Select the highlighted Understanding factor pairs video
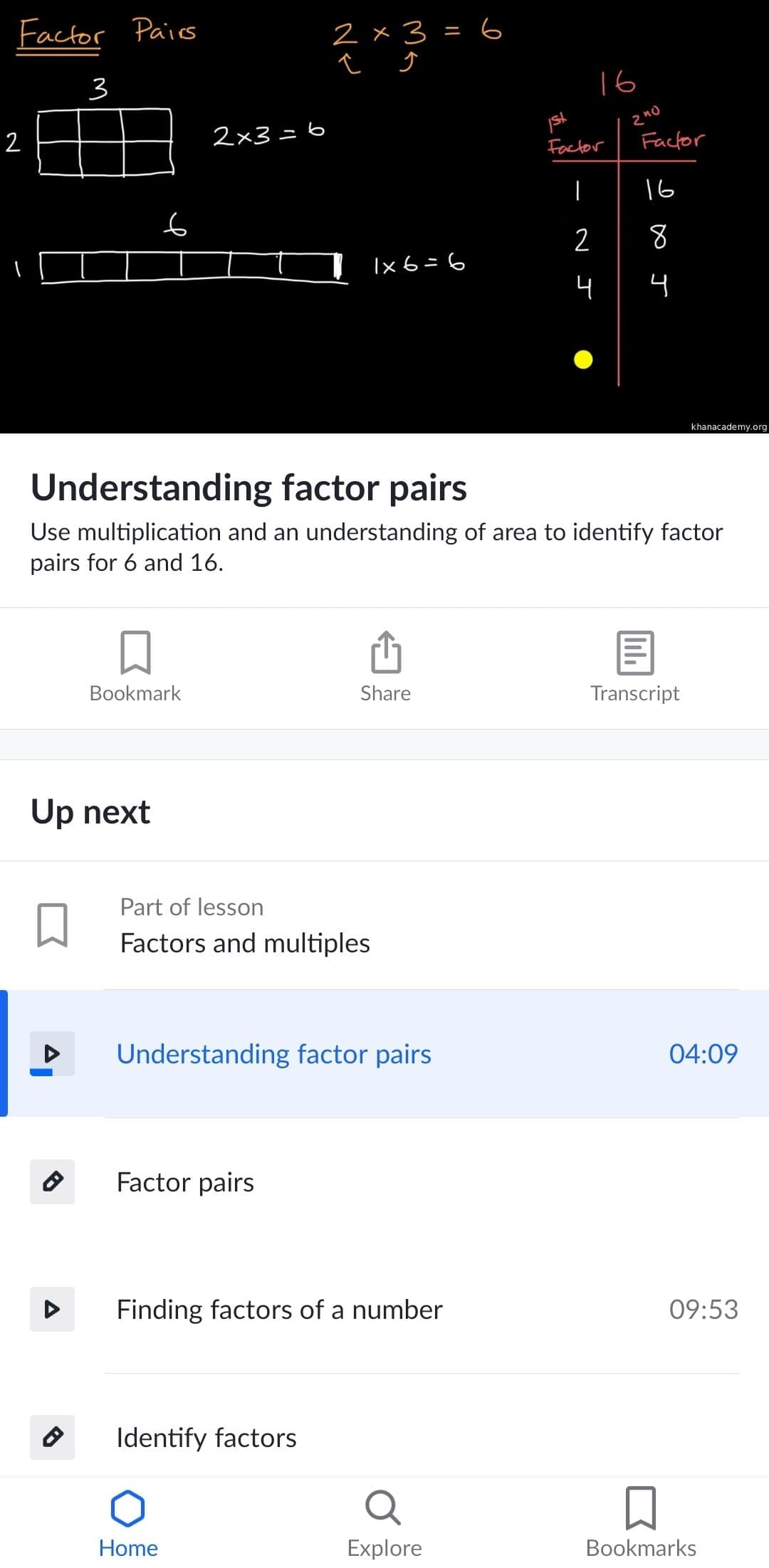Viewport: 769px width, 1568px height. click(275, 1054)
